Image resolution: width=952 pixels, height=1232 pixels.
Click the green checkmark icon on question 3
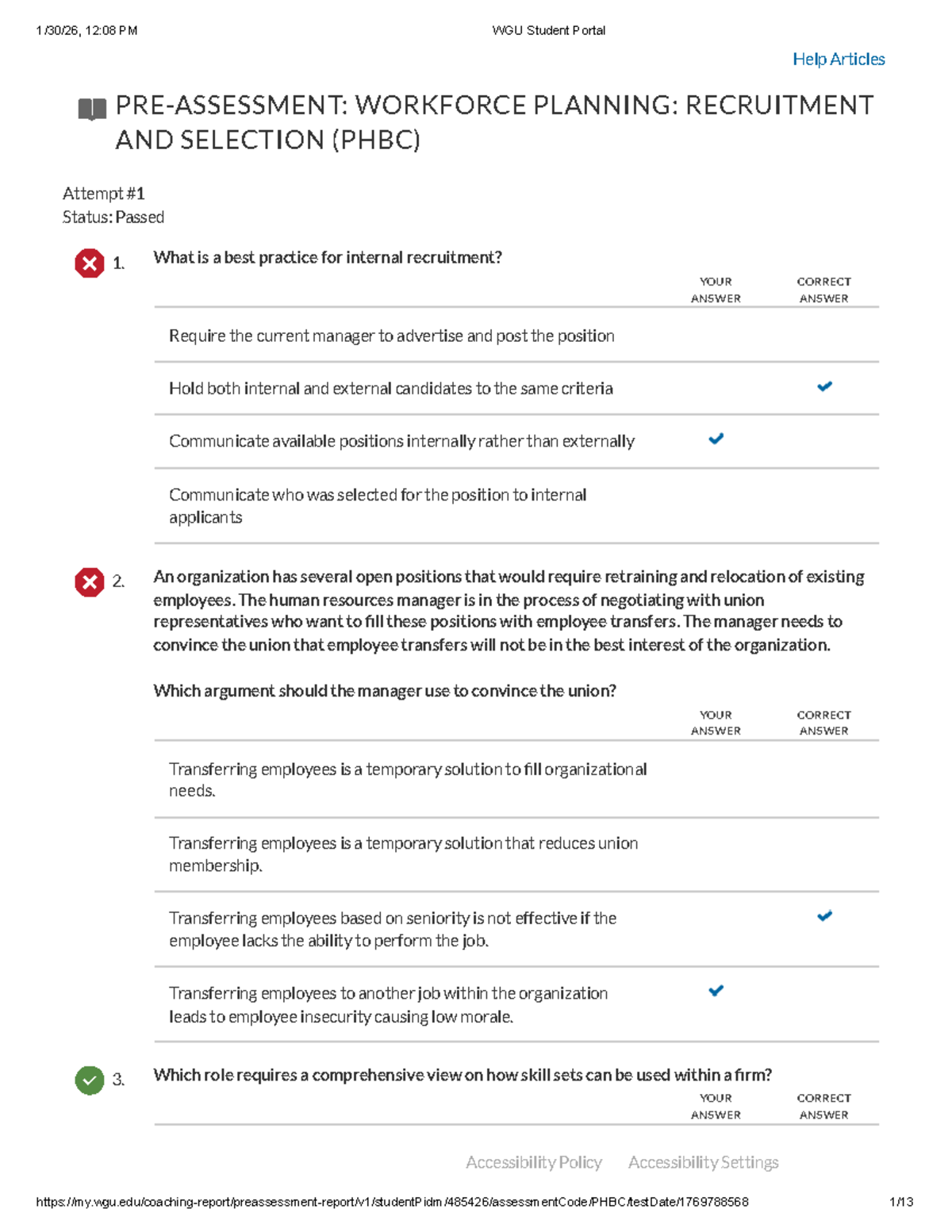pos(90,1080)
